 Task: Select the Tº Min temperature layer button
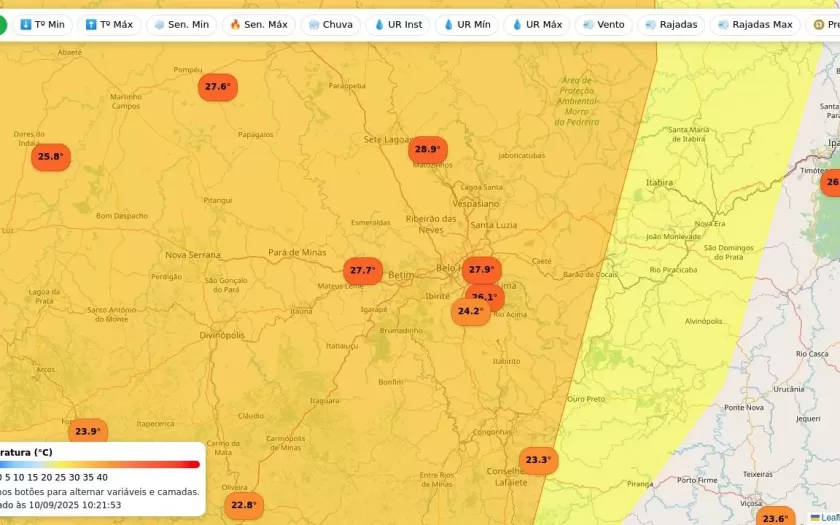[42, 24]
